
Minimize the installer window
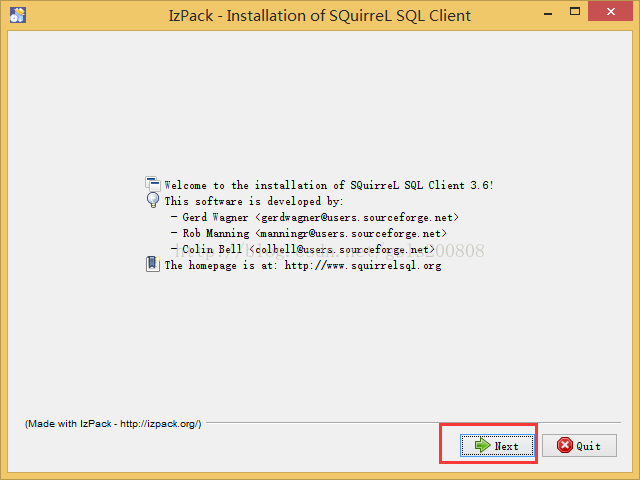pyautogui.click(x=548, y=14)
